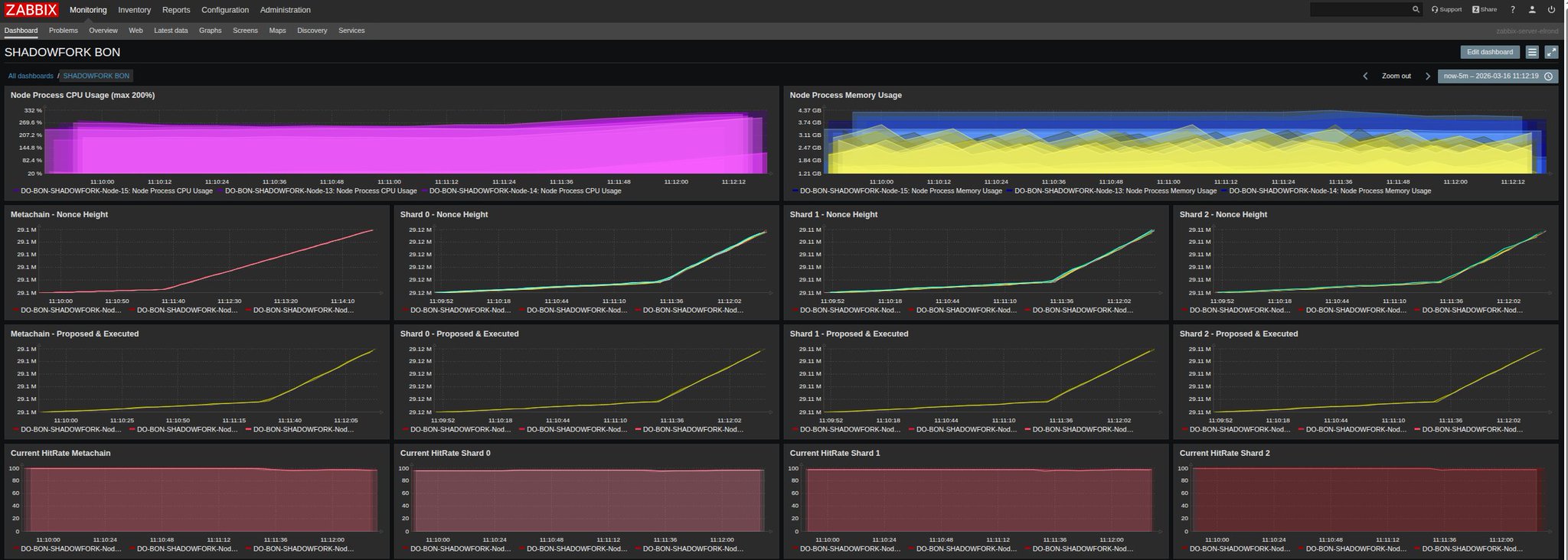Image resolution: width=1568 pixels, height=560 pixels.
Task: Shift time range back with left chevron
Action: pos(1365,77)
